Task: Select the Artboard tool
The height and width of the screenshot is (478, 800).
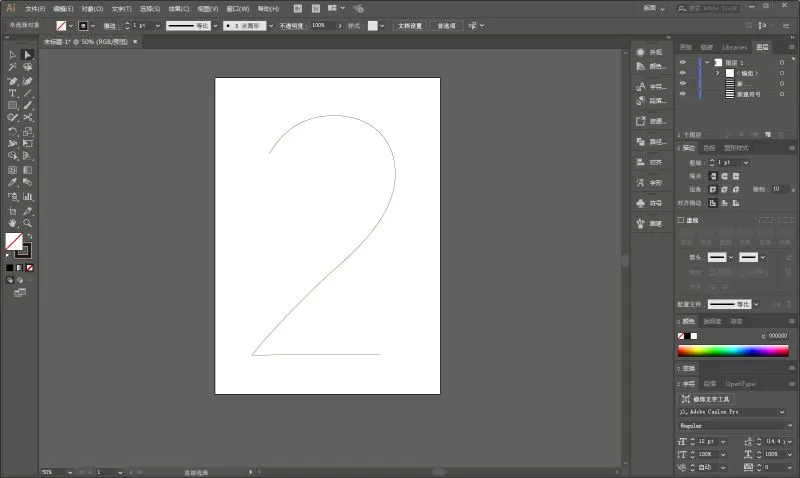Action: pyautogui.click(x=12, y=211)
